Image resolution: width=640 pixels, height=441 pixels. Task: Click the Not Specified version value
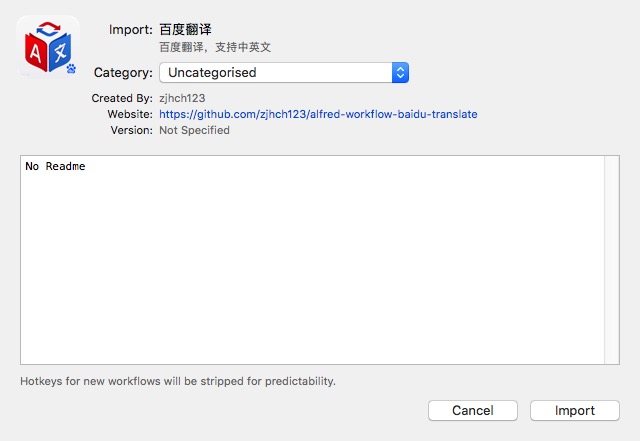pos(194,130)
